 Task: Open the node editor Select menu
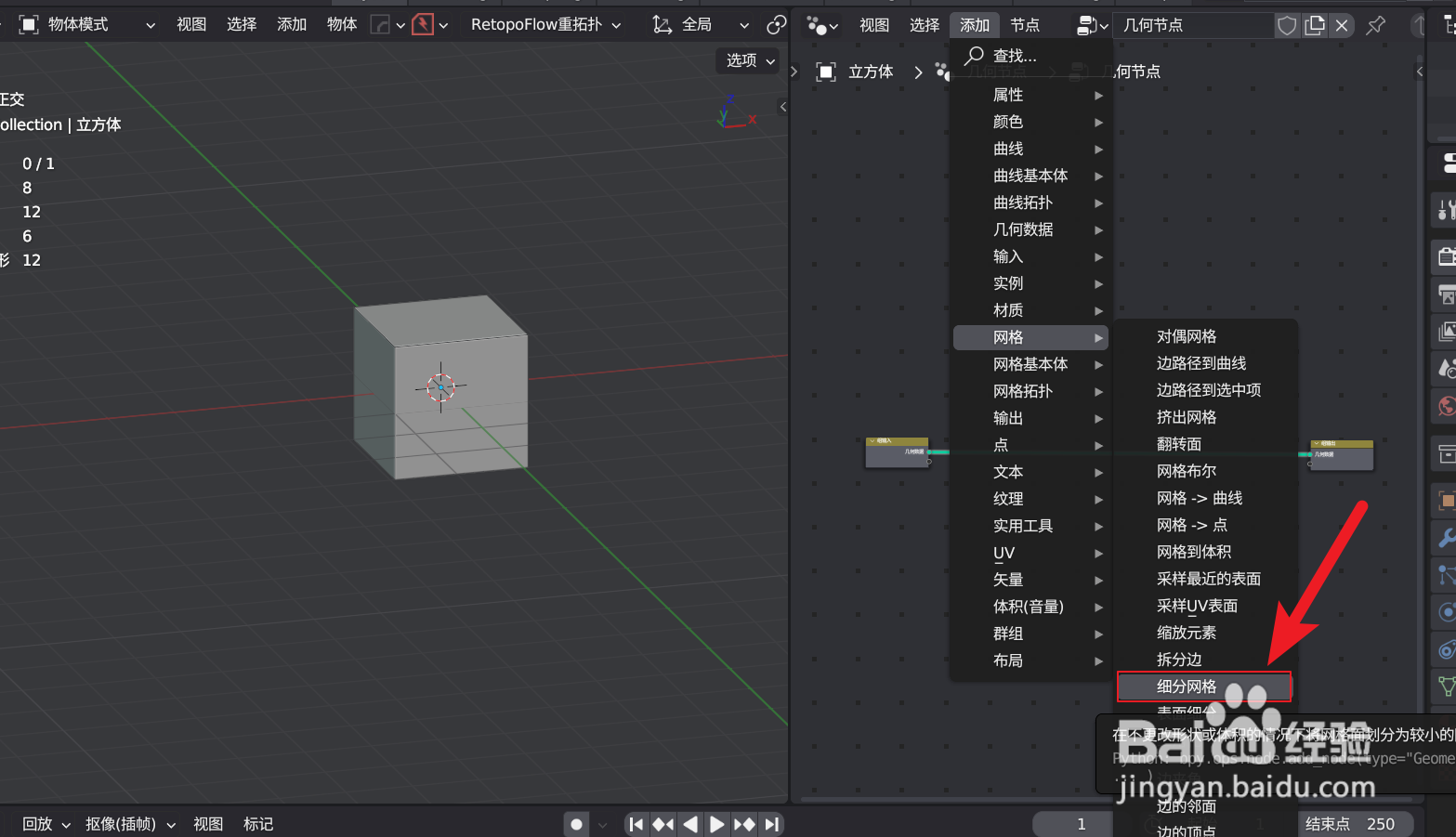point(925,25)
